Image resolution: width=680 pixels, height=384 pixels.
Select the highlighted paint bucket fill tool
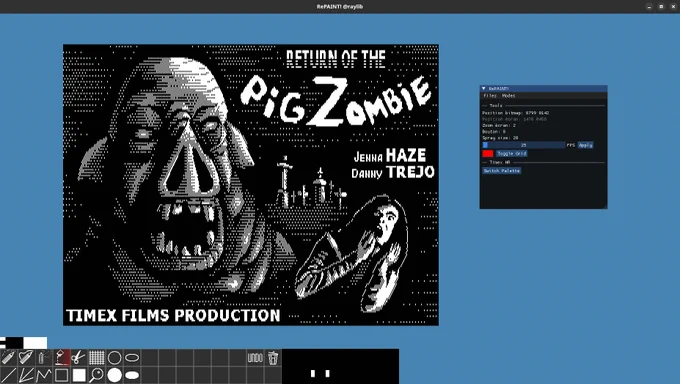click(61, 358)
